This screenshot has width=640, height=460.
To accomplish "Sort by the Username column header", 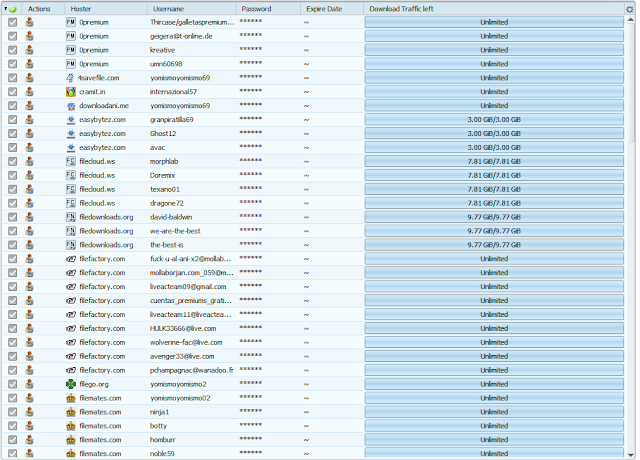I will [x=191, y=9].
